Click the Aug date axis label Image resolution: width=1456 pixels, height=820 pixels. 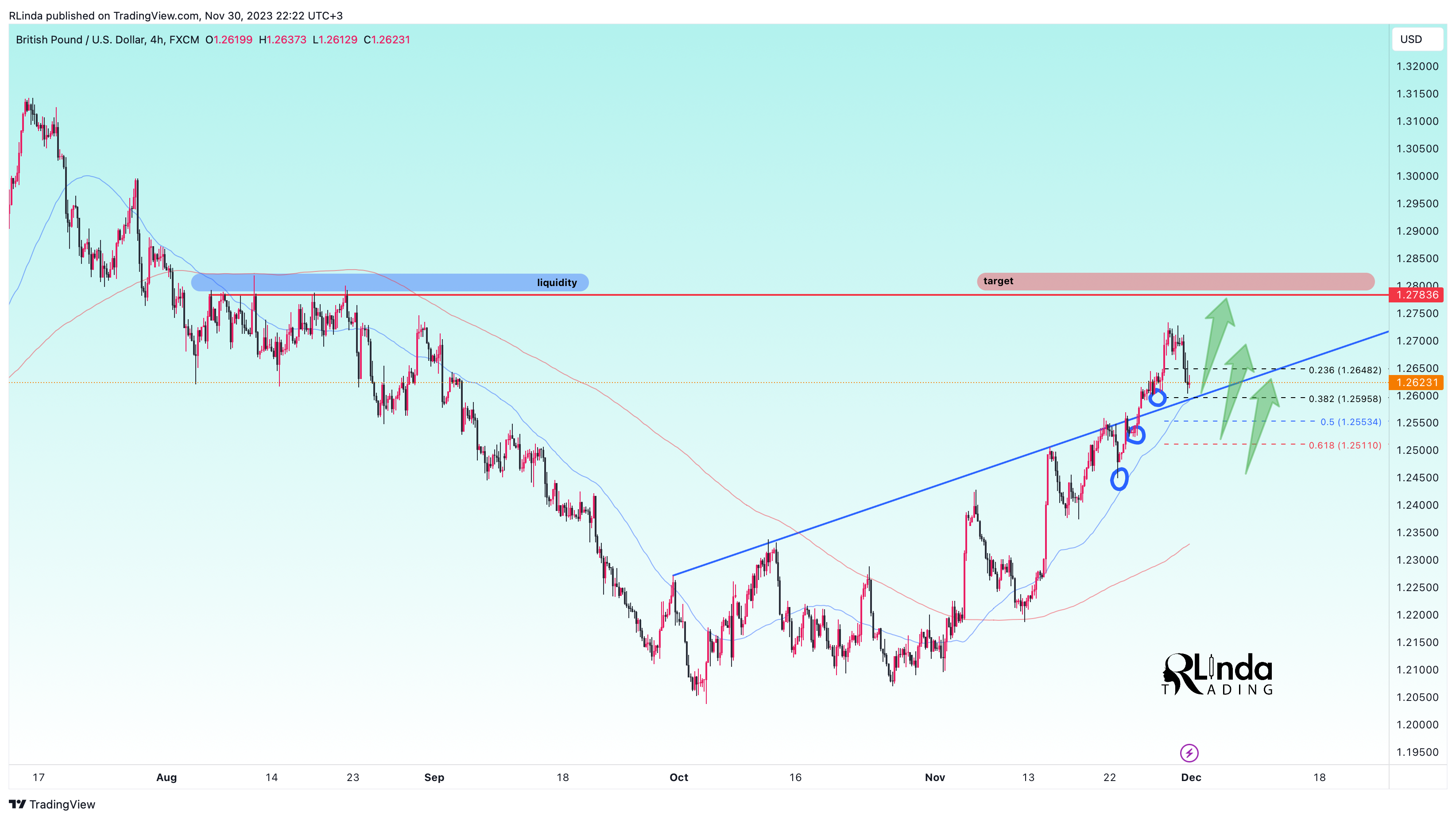[x=166, y=777]
